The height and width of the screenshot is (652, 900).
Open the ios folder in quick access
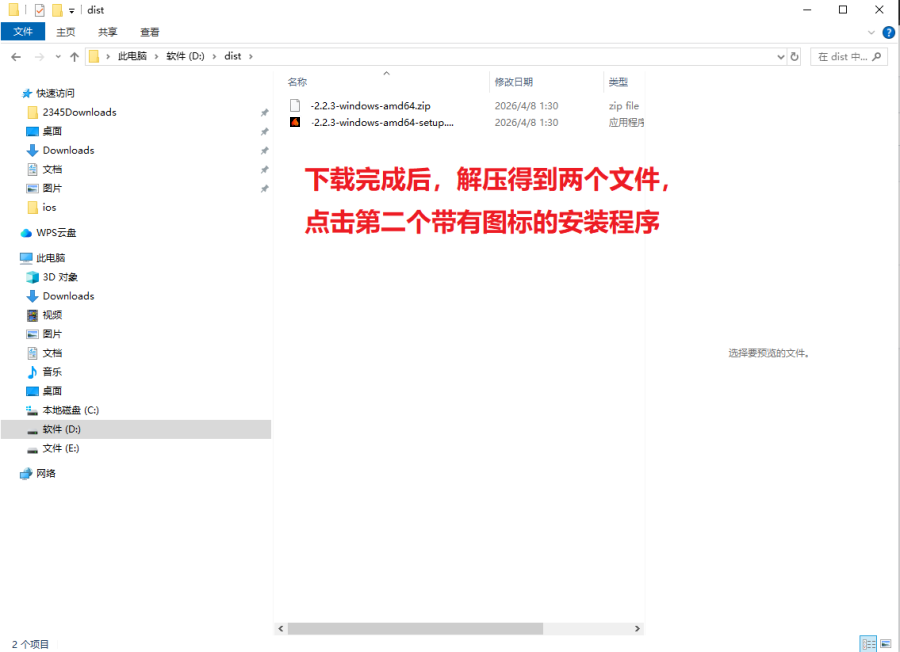(x=49, y=207)
